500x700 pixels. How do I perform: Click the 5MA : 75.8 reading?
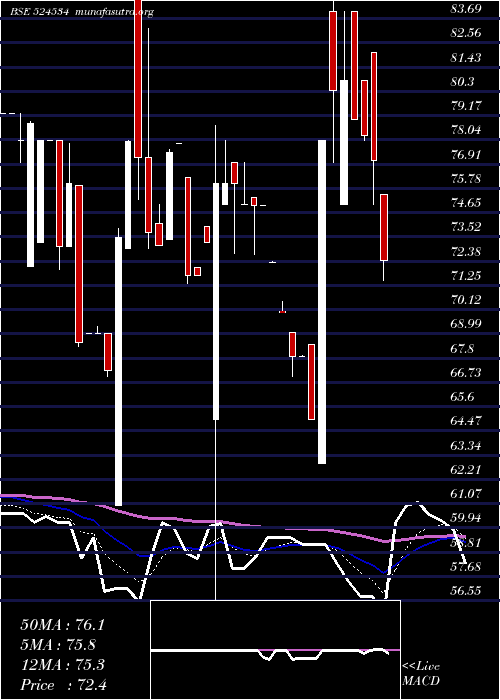click(x=58, y=645)
